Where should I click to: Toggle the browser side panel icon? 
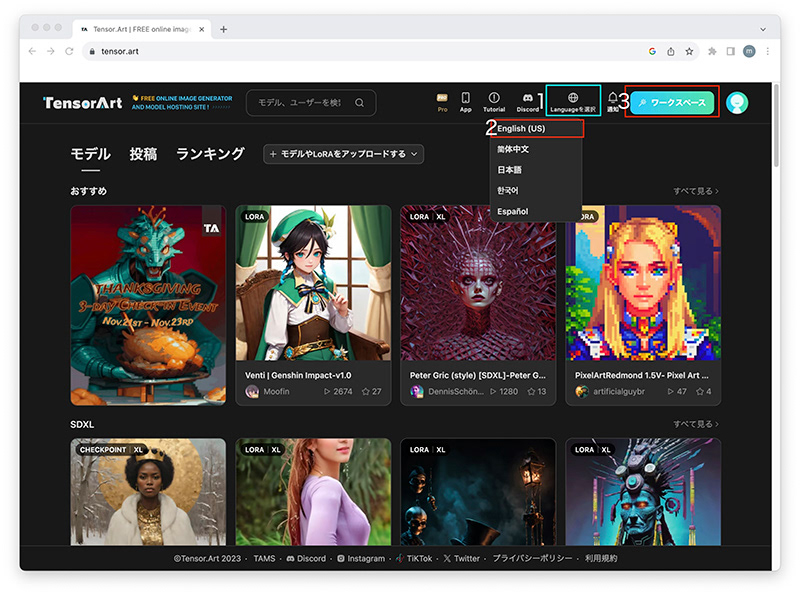tap(731, 51)
